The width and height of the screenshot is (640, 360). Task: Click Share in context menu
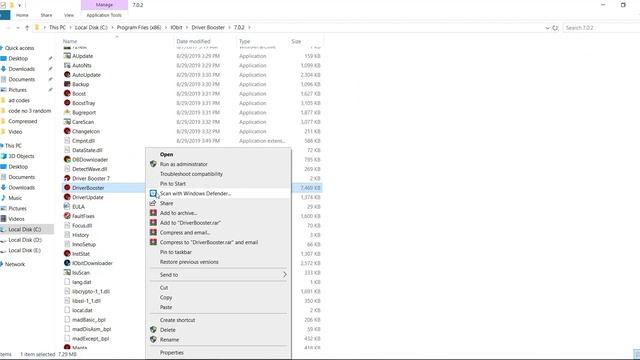coord(167,203)
